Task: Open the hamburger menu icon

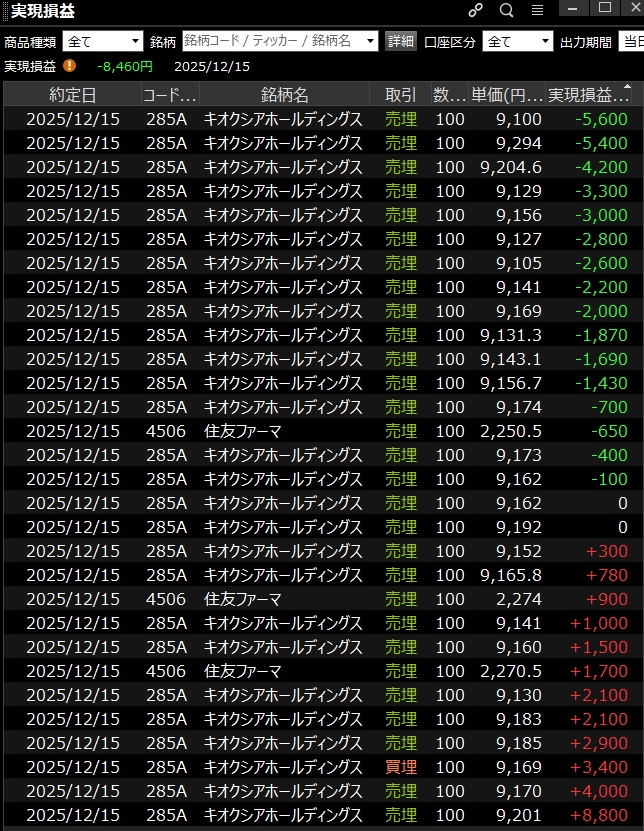Action: [x=537, y=11]
